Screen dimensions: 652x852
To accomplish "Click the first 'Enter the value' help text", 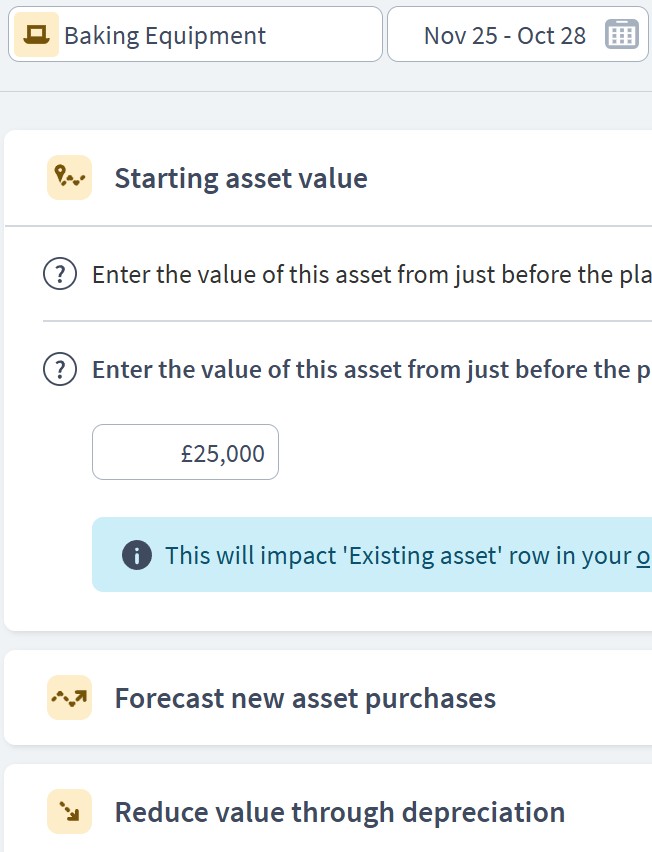I will pos(371,275).
